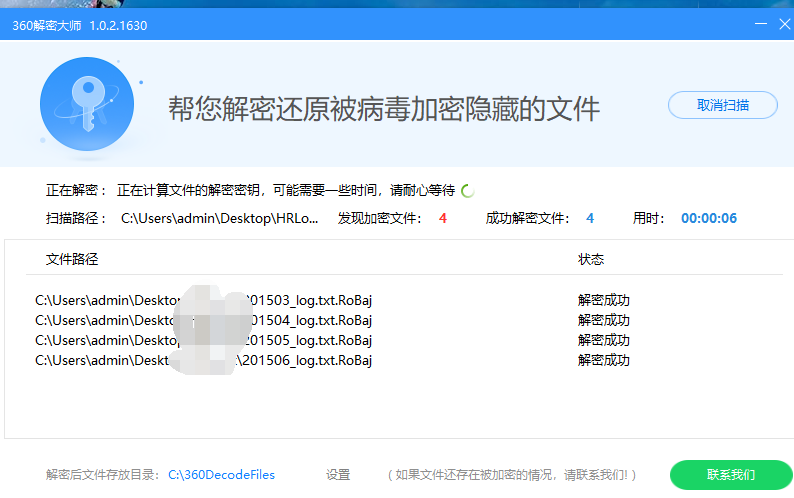Image resolution: width=794 pixels, height=498 pixels.
Task: Click the blue count after 成功解密文件
Action: 590,218
